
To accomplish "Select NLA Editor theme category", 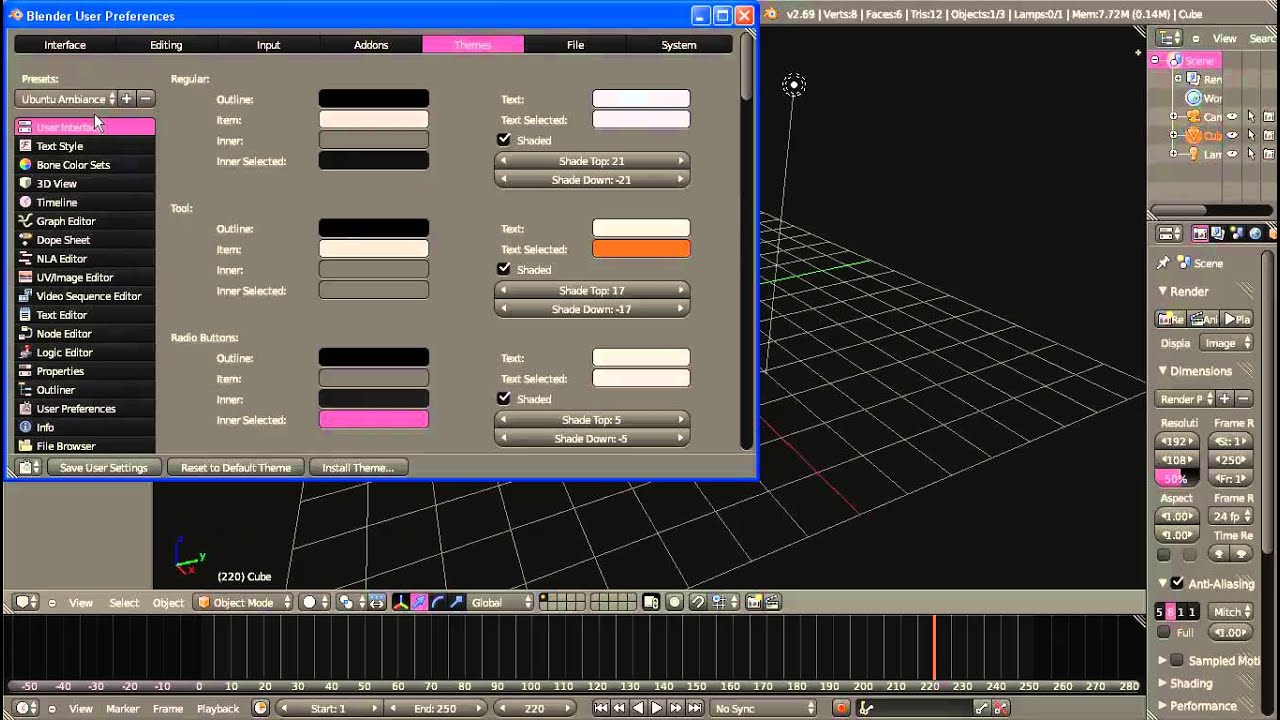I will (85, 259).
